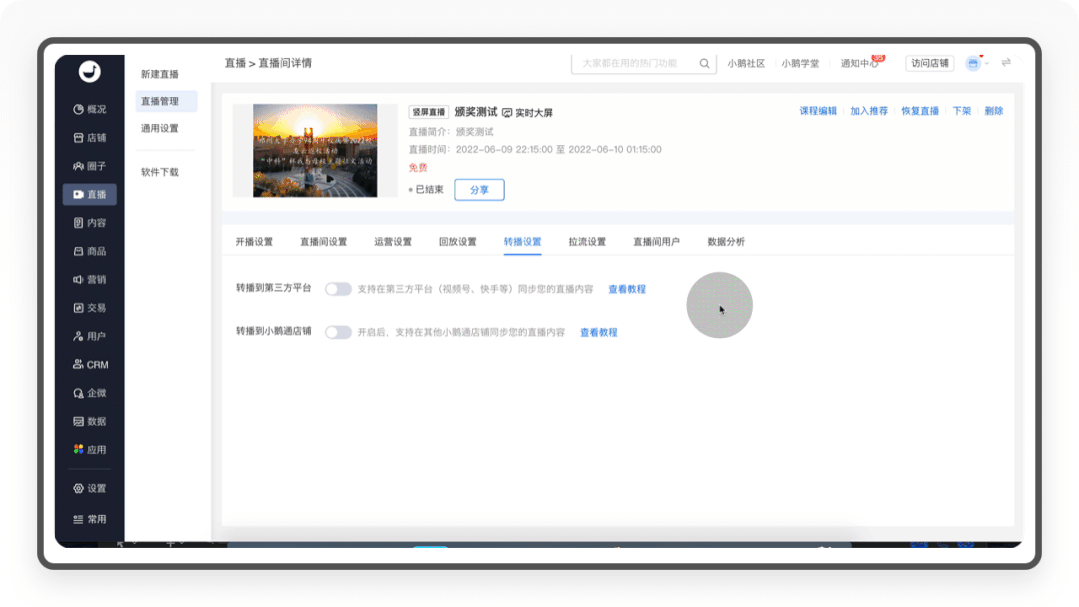Open the 圈子 community section
The image size is (1079, 607).
pyautogui.click(x=89, y=166)
